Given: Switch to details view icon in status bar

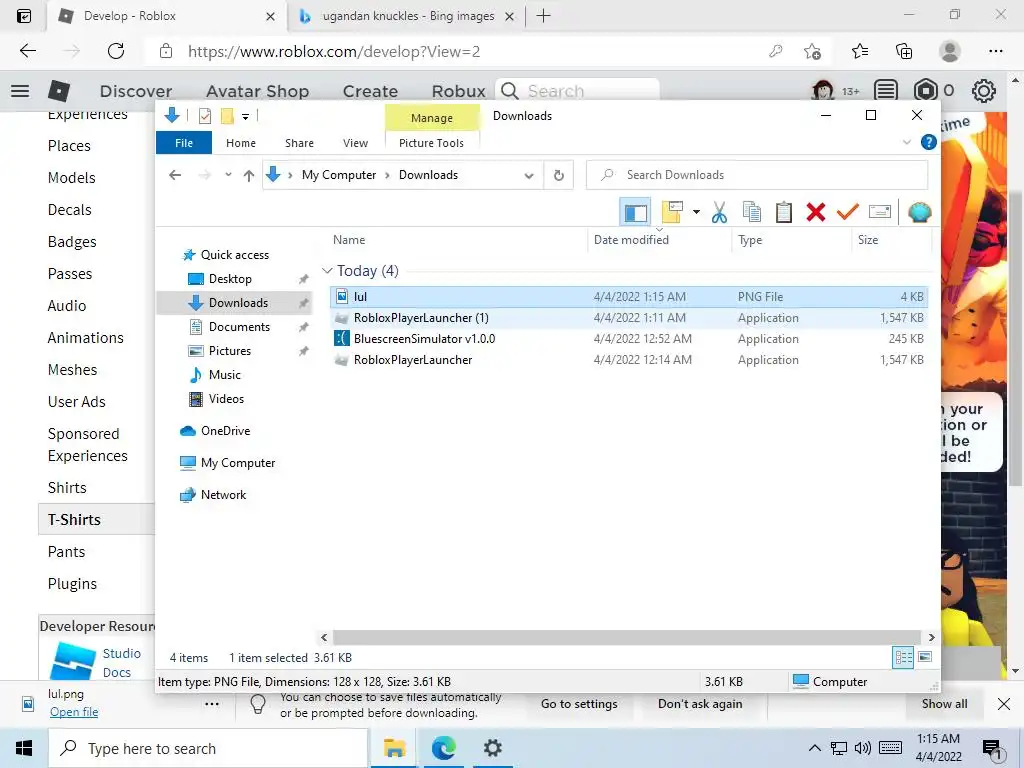Looking at the screenshot, I should click(903, 658).
